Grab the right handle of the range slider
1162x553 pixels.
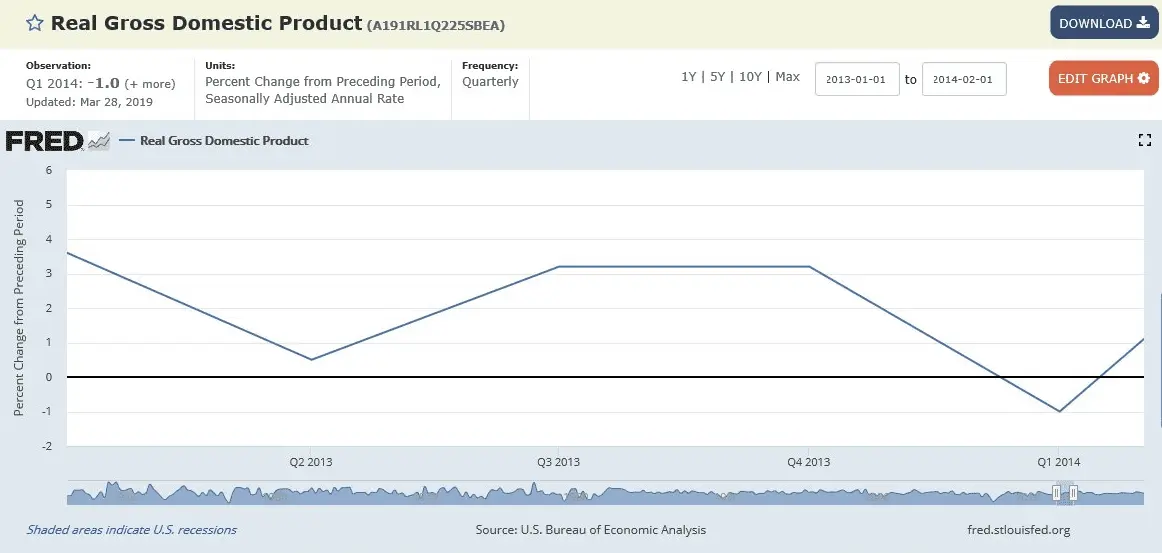click(x=1073, y=493)
